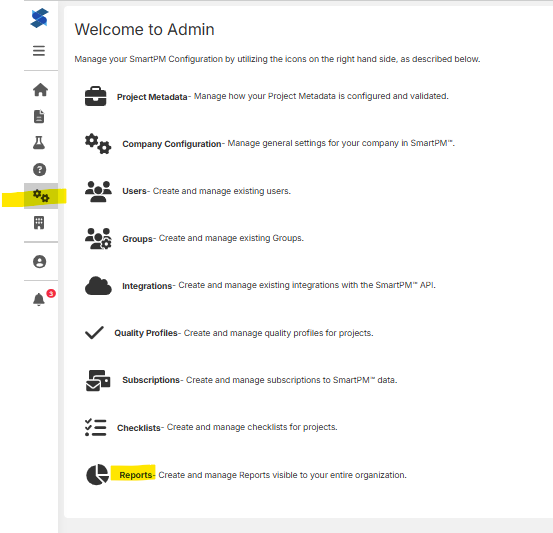This screenshot has width=553, height=533.
Task: Click the SmartPM logo in the sidebar
Action: [39, 18]
